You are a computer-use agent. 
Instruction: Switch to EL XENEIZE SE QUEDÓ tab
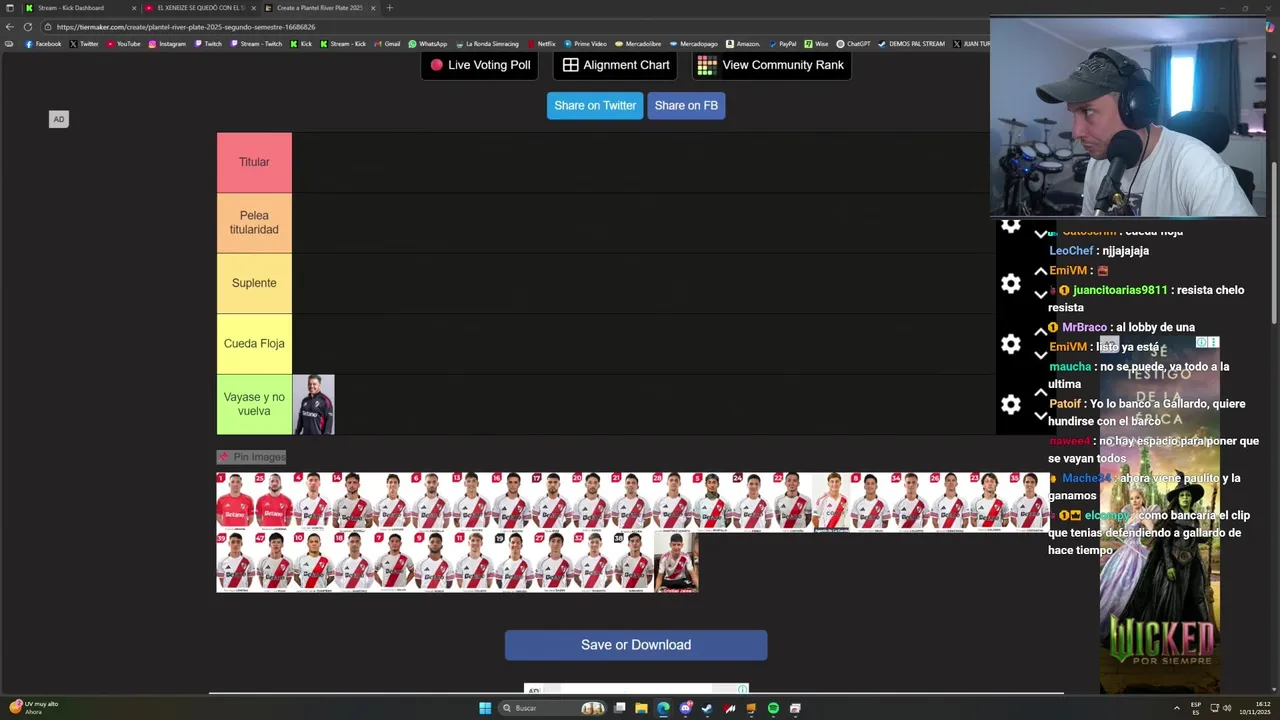(200, 8)
